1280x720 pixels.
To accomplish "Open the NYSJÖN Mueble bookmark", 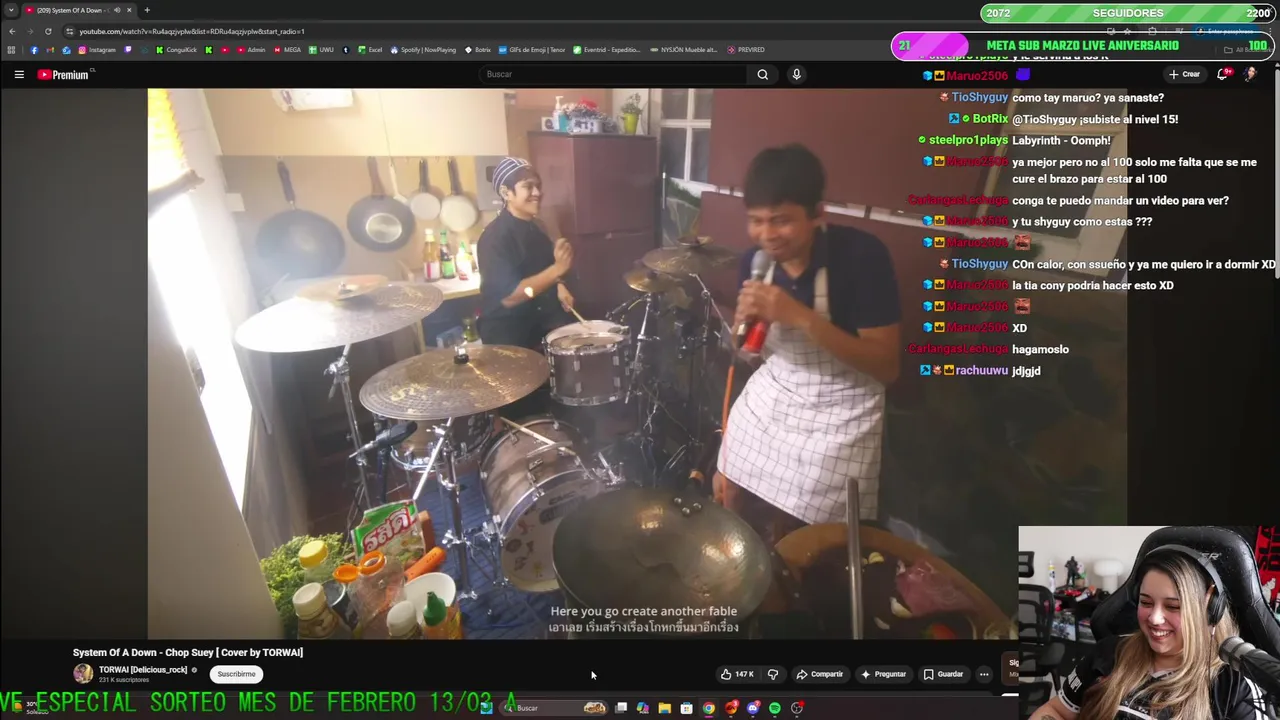I will tap(683, 50).
